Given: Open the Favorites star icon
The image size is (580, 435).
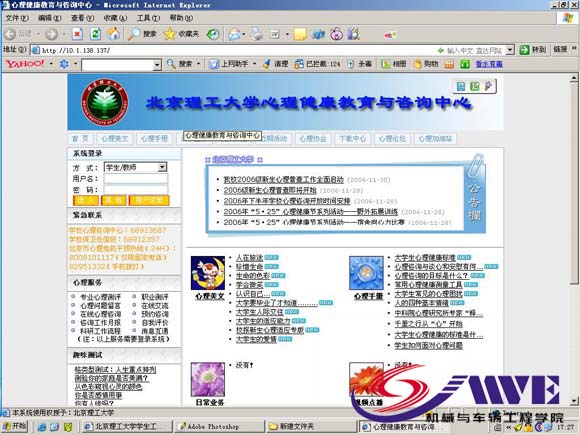Looking at the screenshot, I should click(x=170, y=34).
